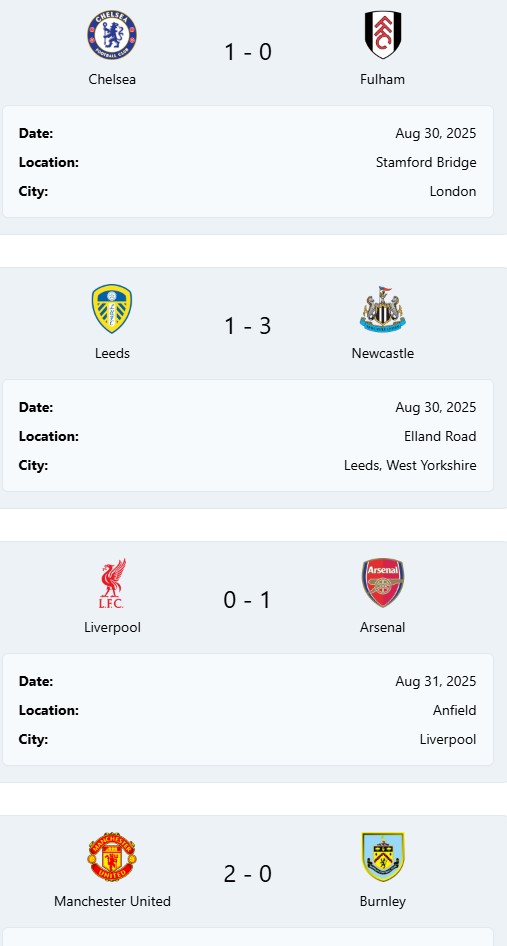
Task: Click the 1 - 3 Leeds Newcastle score
Action: click(247, 326)
